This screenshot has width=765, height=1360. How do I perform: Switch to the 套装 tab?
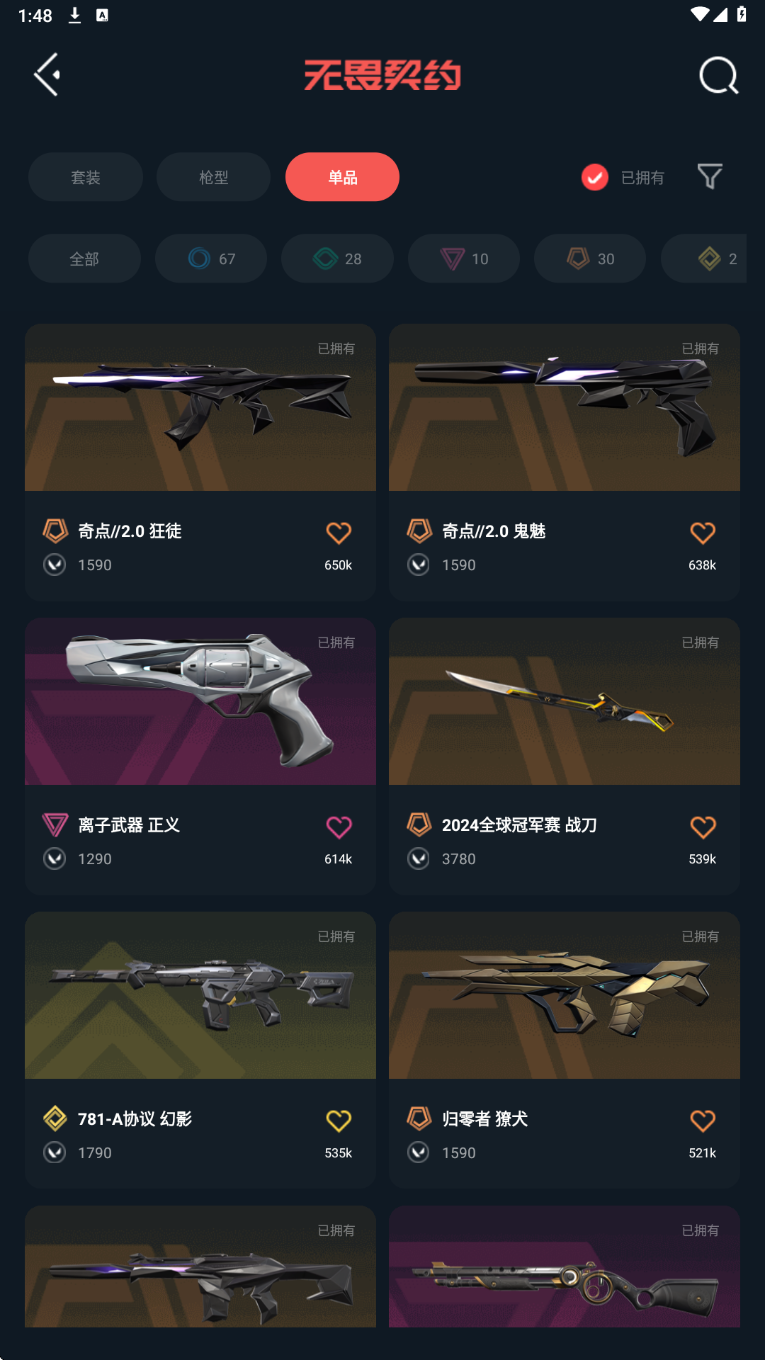point(86,177)
